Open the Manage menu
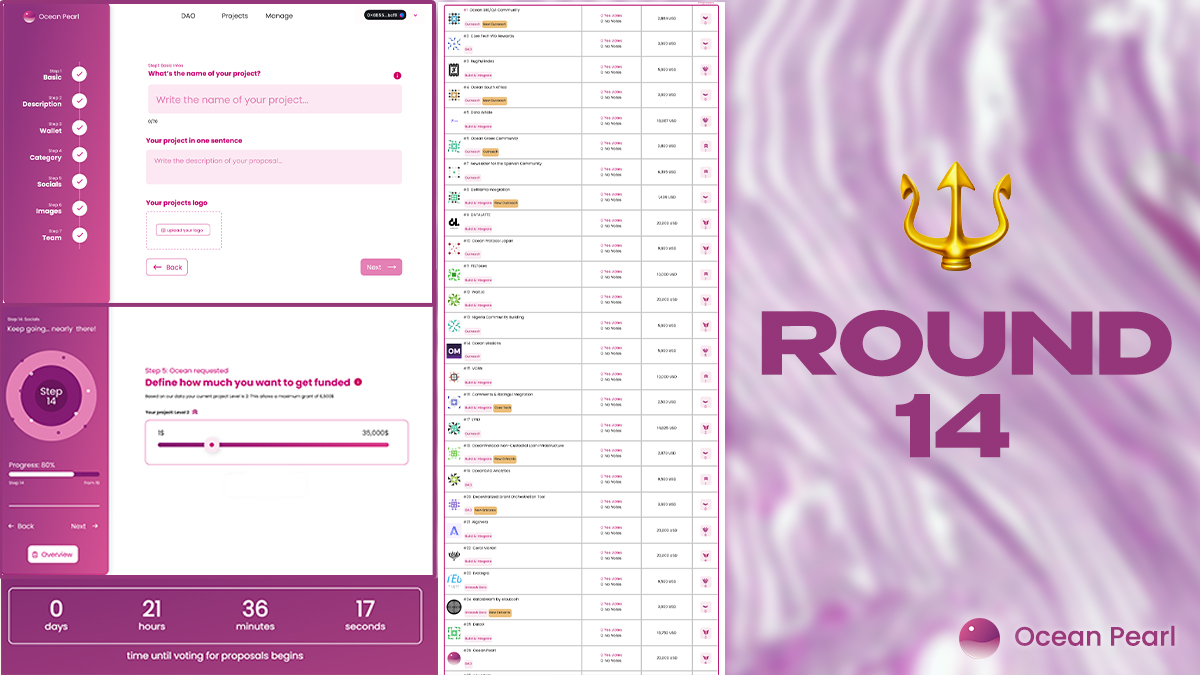The image size is (1200, 675). (279, 16)
